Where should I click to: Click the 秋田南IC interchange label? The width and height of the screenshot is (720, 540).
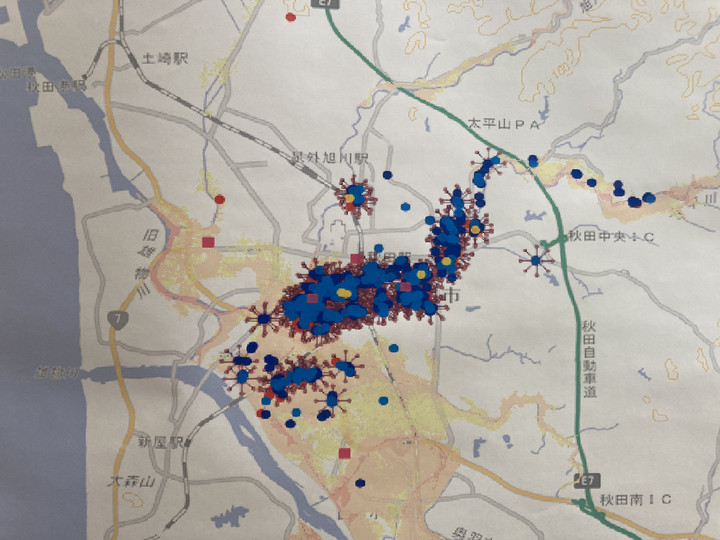631,498
